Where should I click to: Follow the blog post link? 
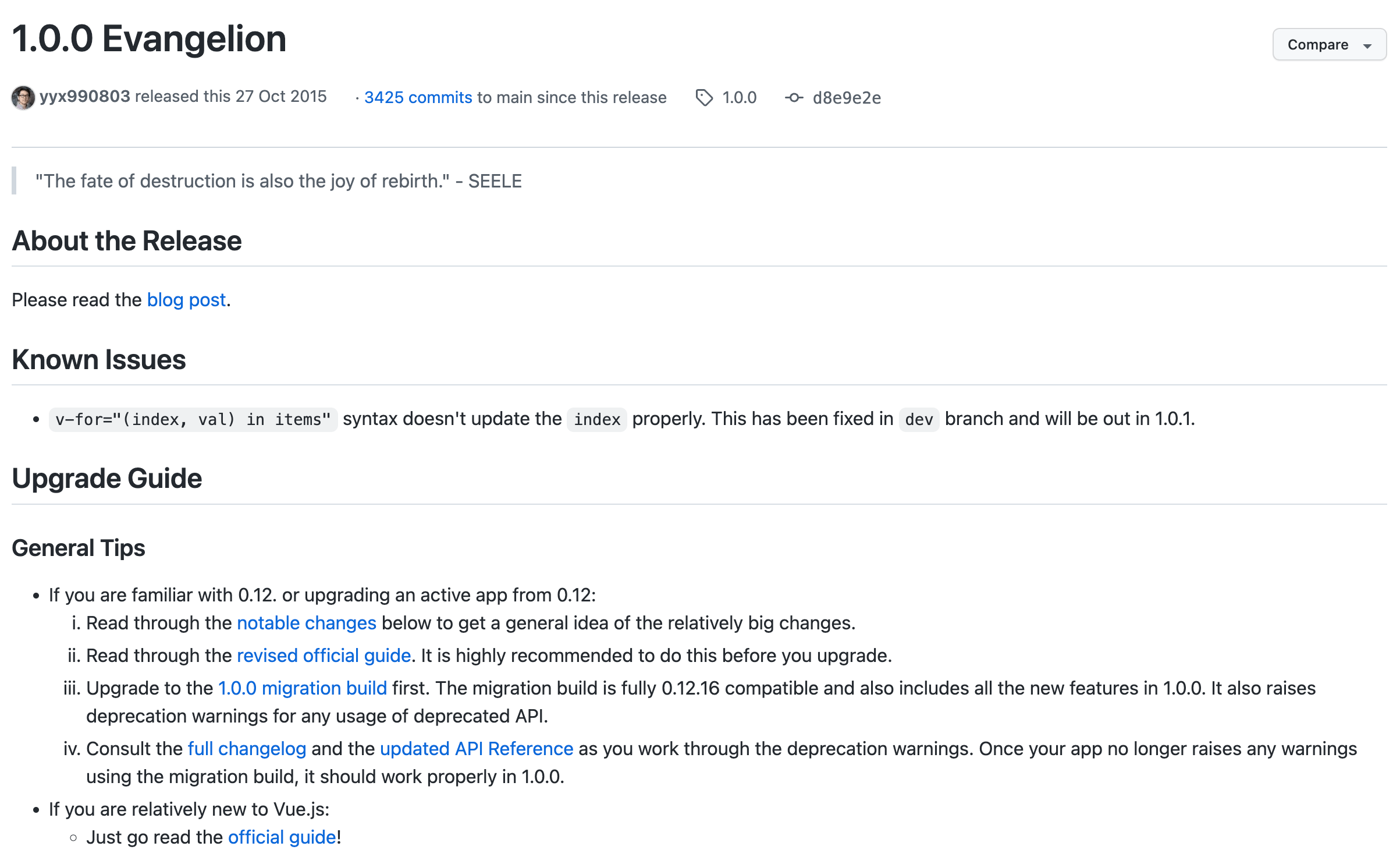click(x=186, y=300)
